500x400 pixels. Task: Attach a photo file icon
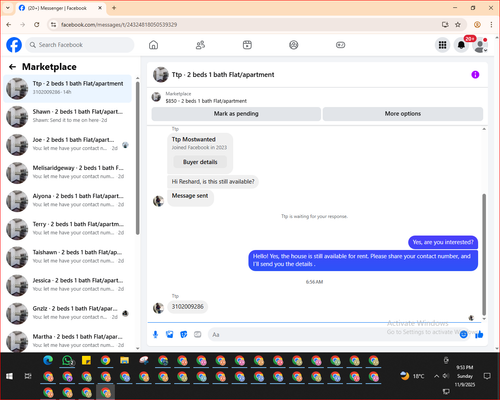[x=170, y=334]
